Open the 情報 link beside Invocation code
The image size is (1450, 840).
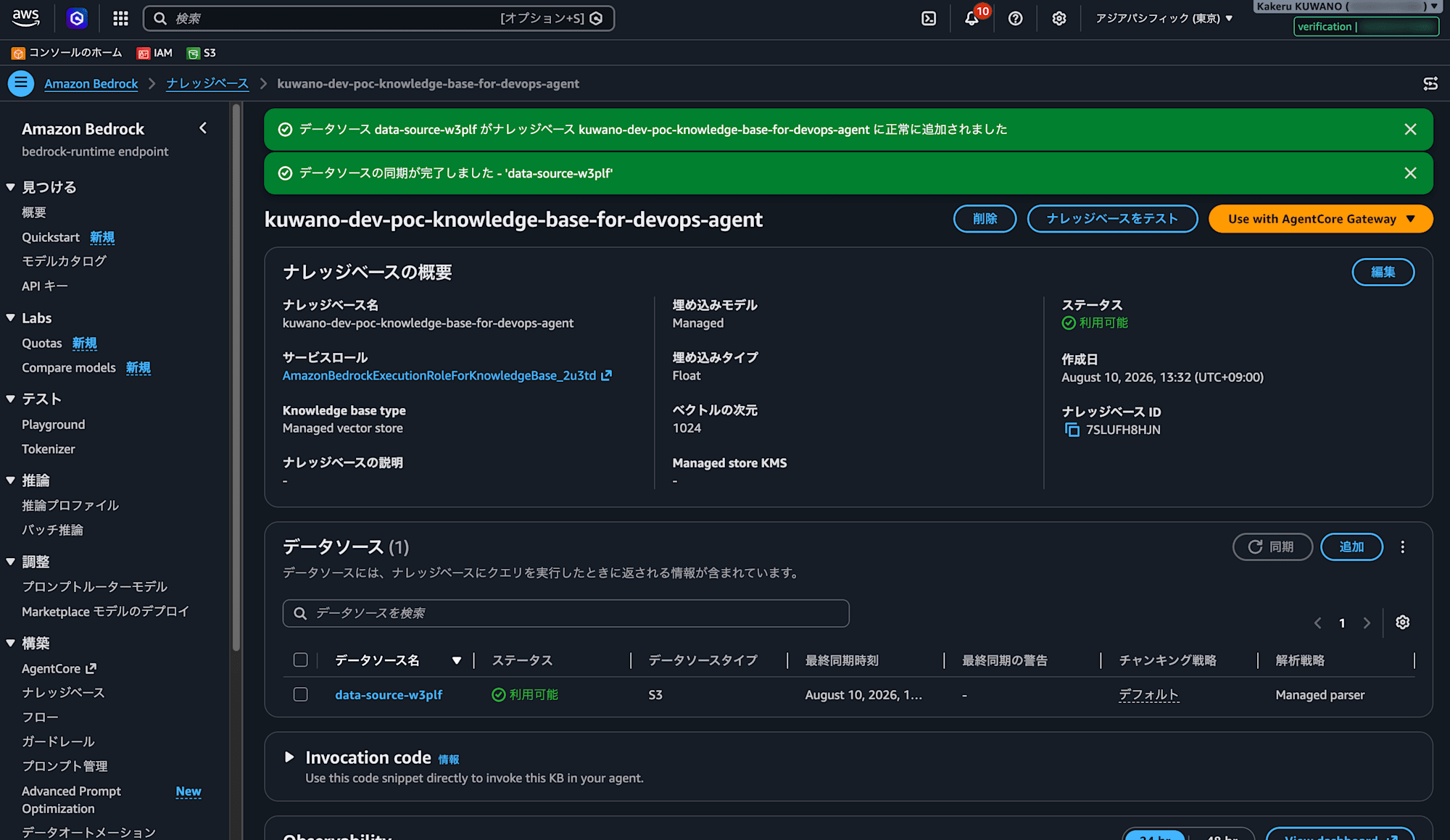[x=449, y=760]
